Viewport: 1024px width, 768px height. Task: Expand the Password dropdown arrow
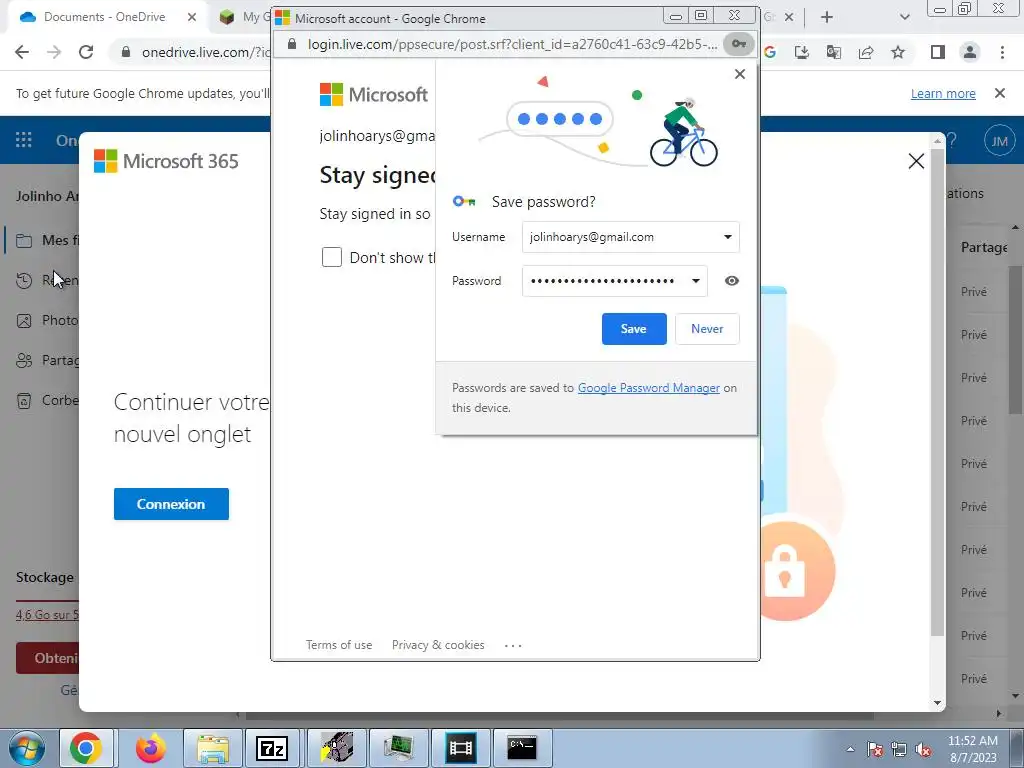[x=696, y=281]
